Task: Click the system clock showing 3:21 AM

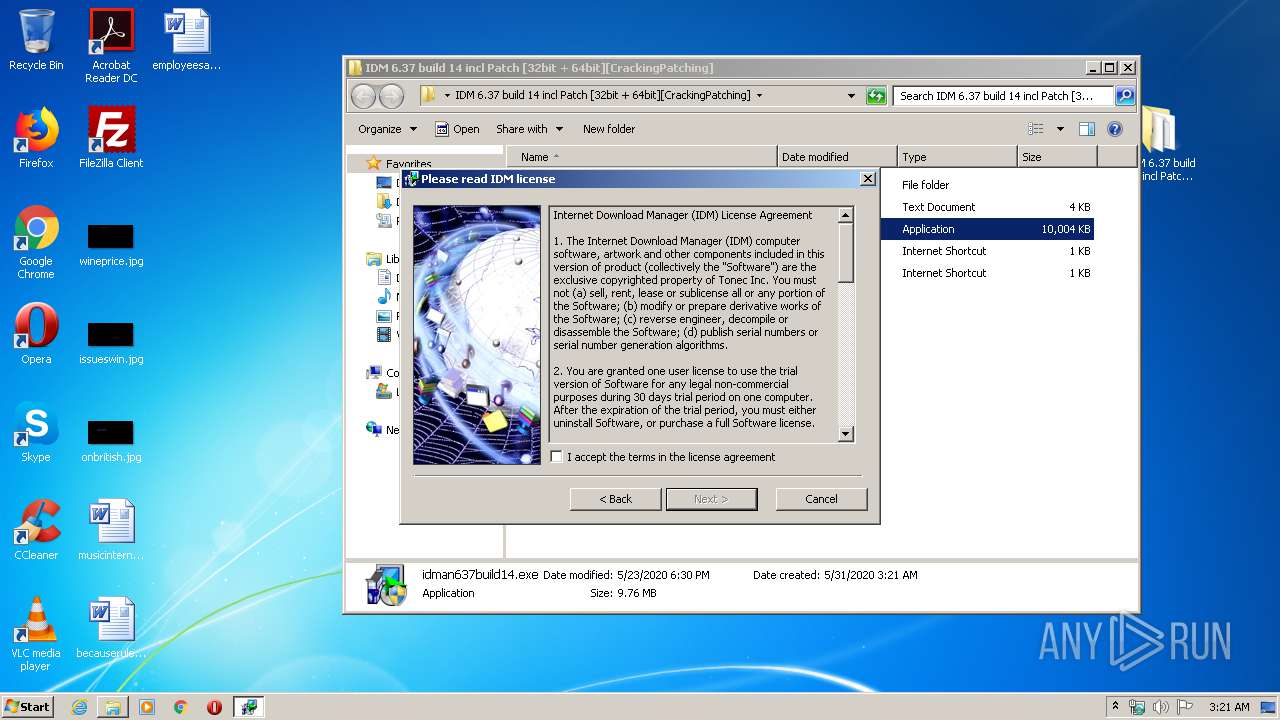Action: click(1228, 707)
